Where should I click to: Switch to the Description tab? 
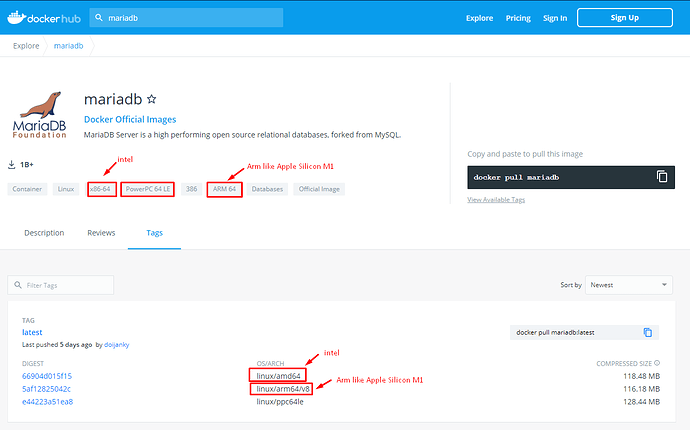(x=44, y=233)
